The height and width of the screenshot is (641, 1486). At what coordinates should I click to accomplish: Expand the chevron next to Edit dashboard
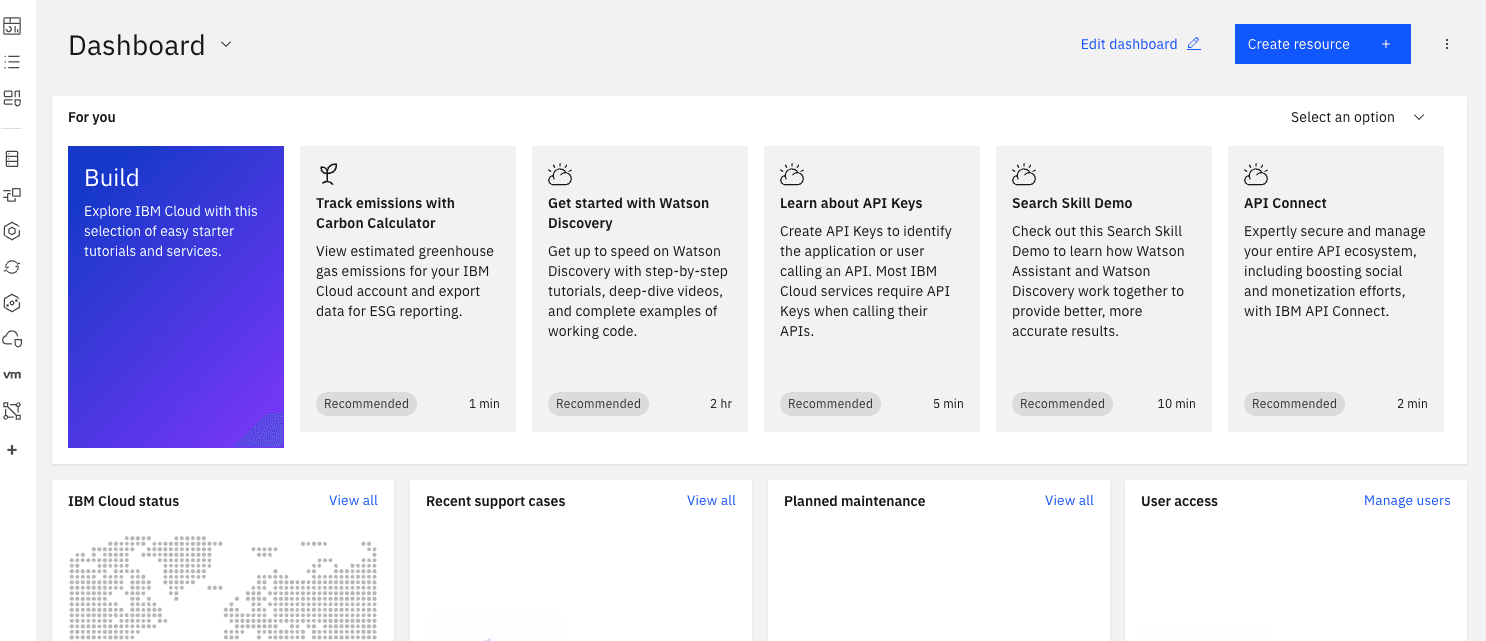coord(1193,43)
